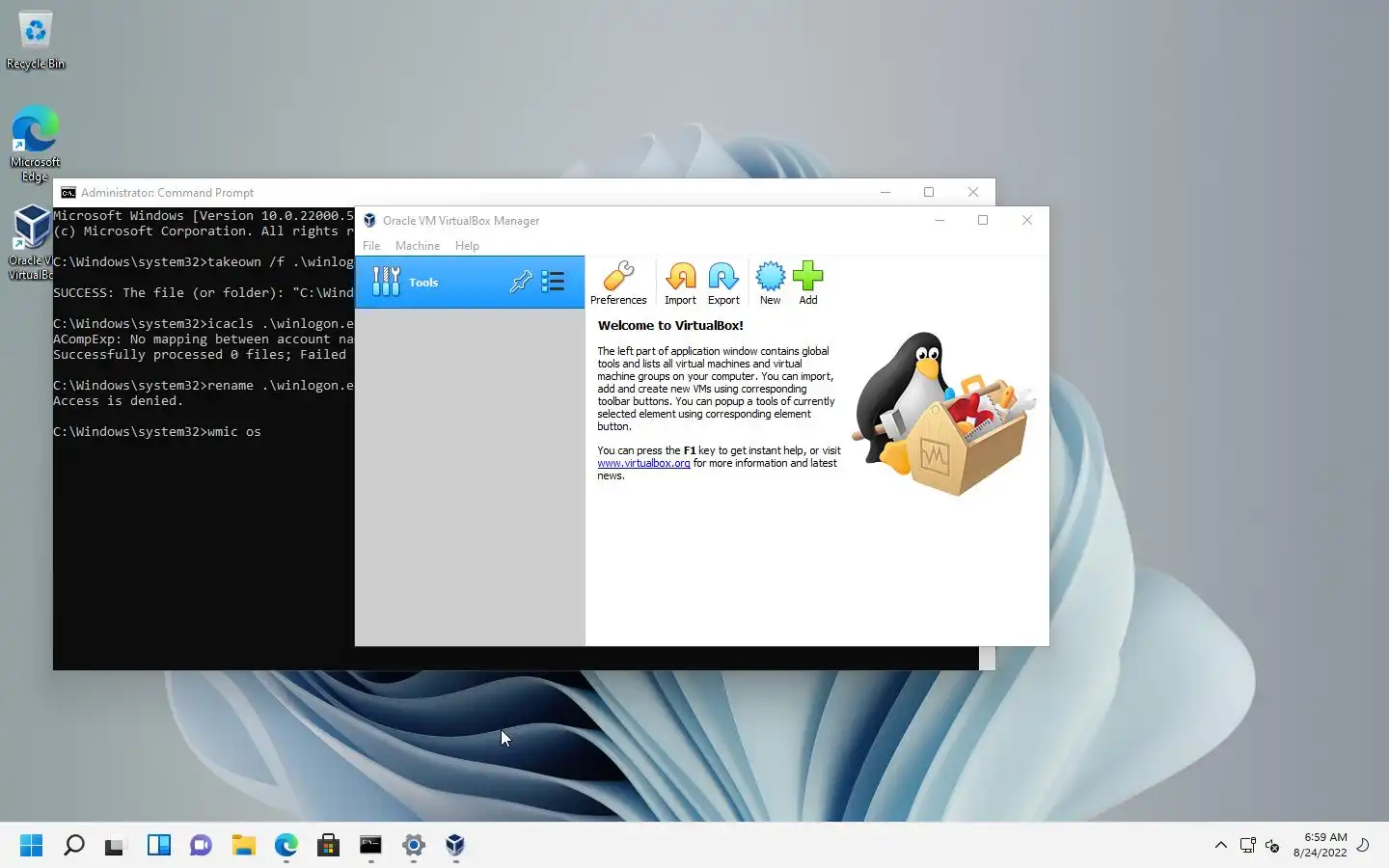Show hidden system tray icons
This screenshot has height=868, width=1389.
click(x=1220, y=846)
